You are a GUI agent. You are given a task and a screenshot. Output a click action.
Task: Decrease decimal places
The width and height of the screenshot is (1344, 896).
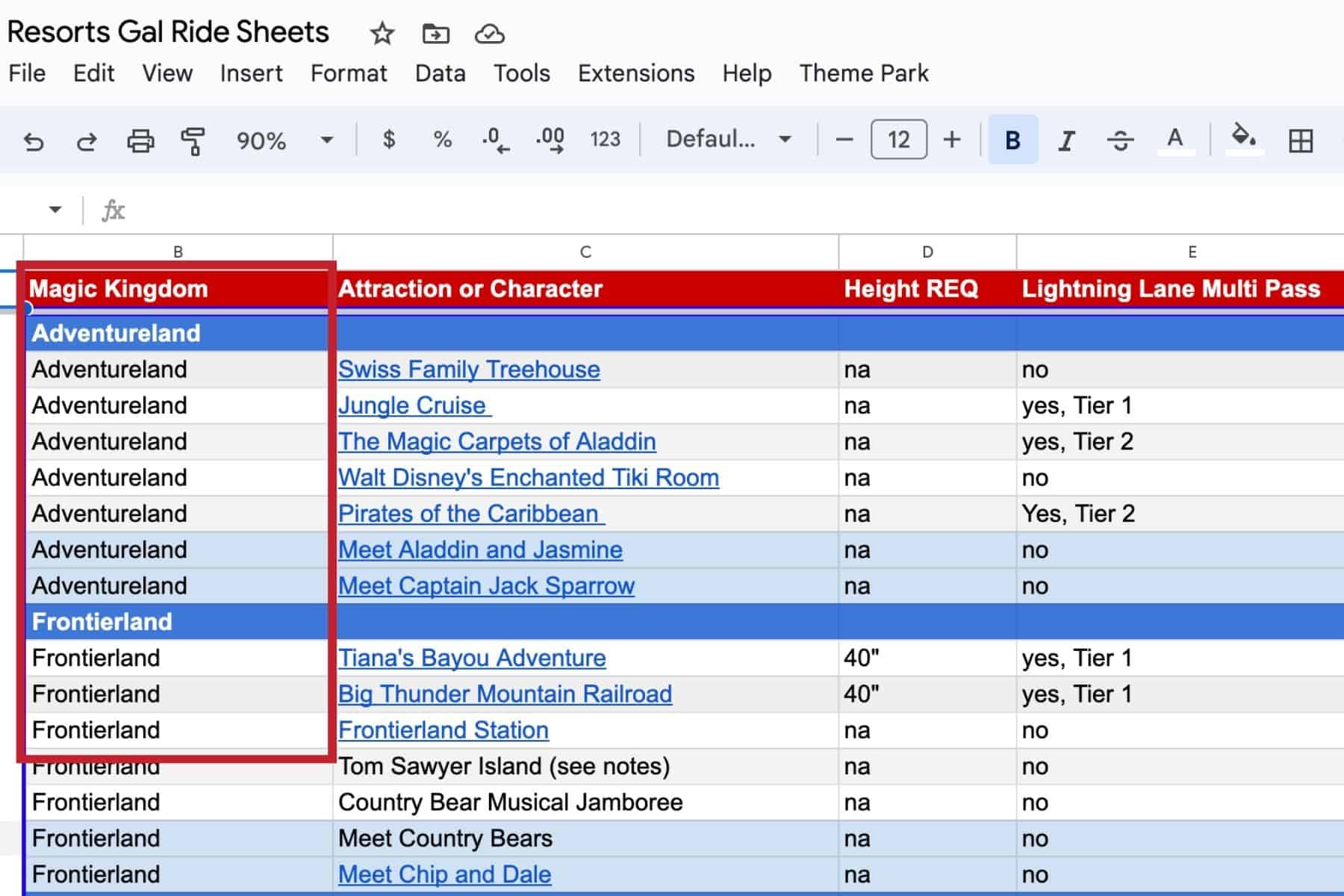496,140
